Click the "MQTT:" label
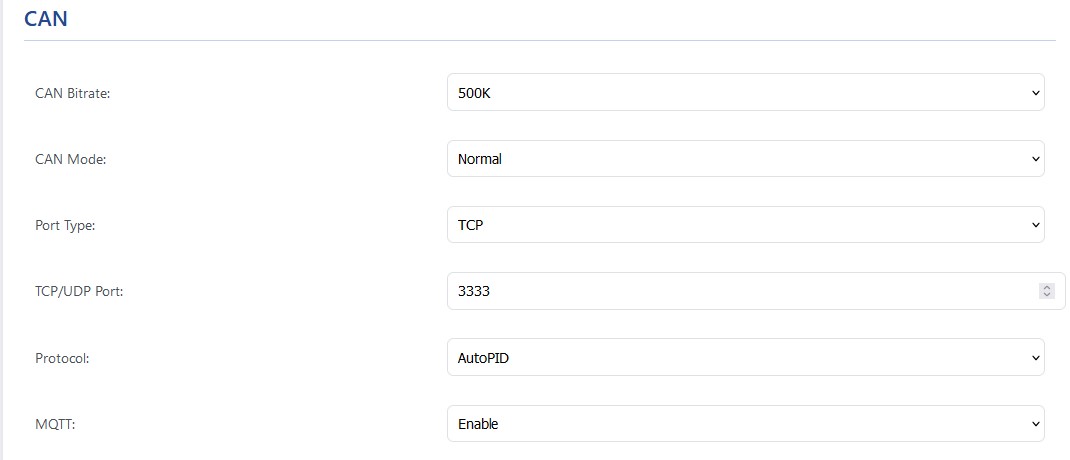 pyautogui.click(x=54, y=424)
